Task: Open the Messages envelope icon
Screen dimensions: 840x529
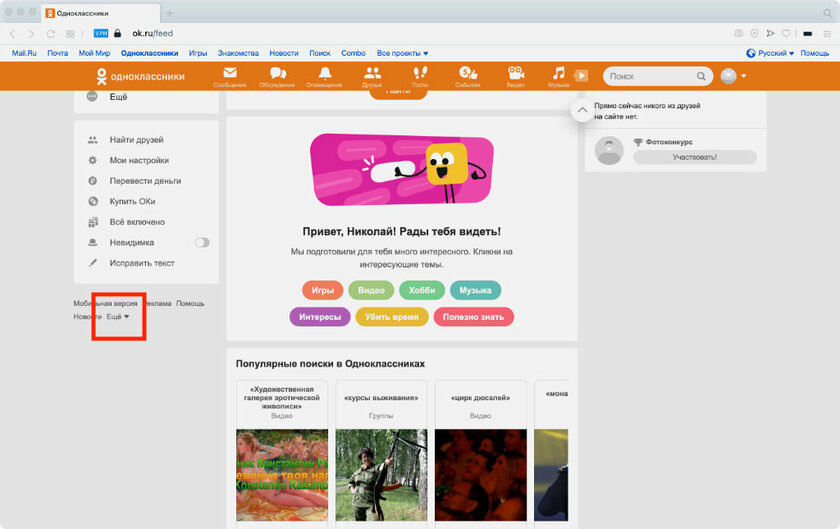Action: tap(230, 73)
